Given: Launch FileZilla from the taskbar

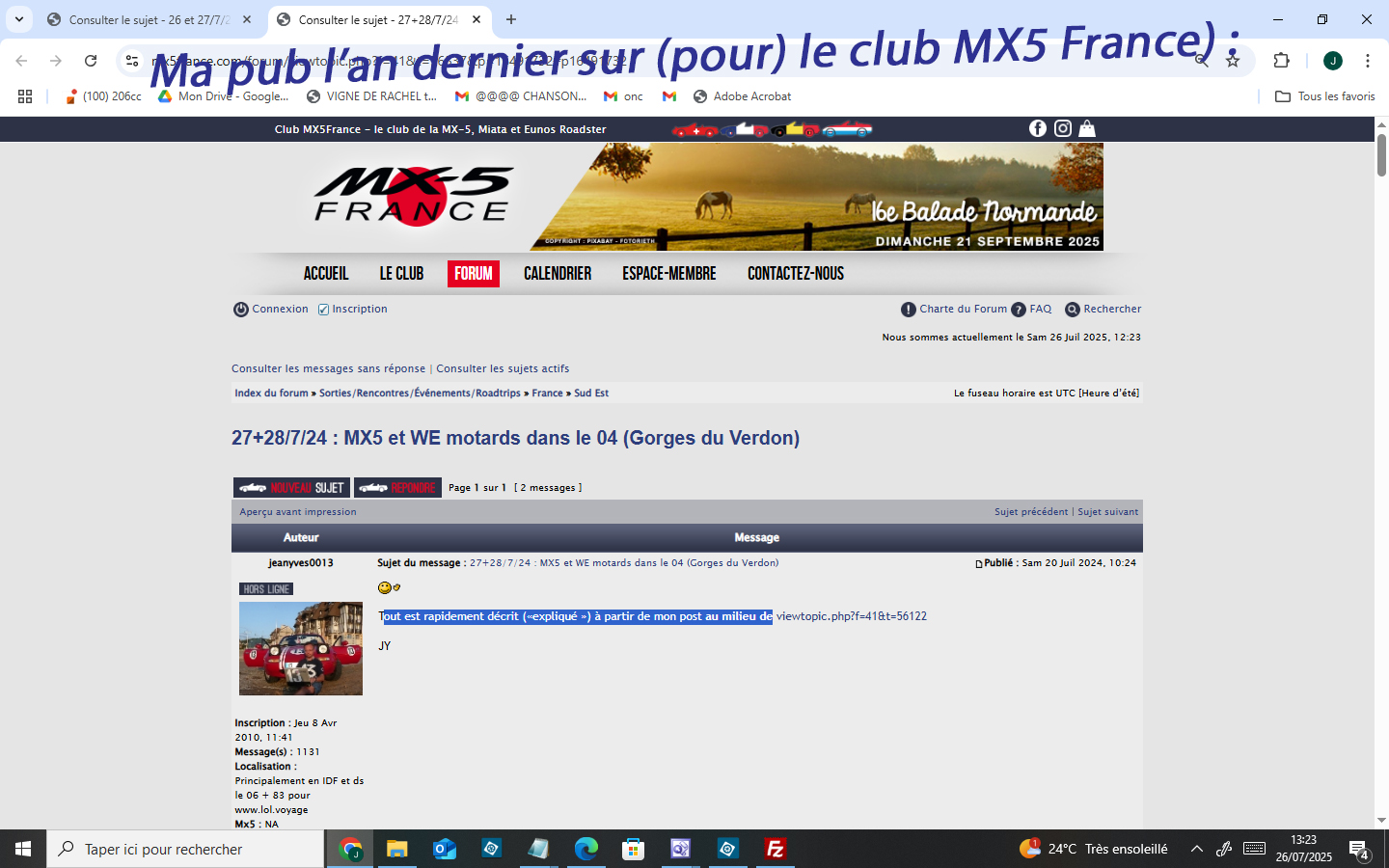Looking at the screenshot, I should 775,849.
